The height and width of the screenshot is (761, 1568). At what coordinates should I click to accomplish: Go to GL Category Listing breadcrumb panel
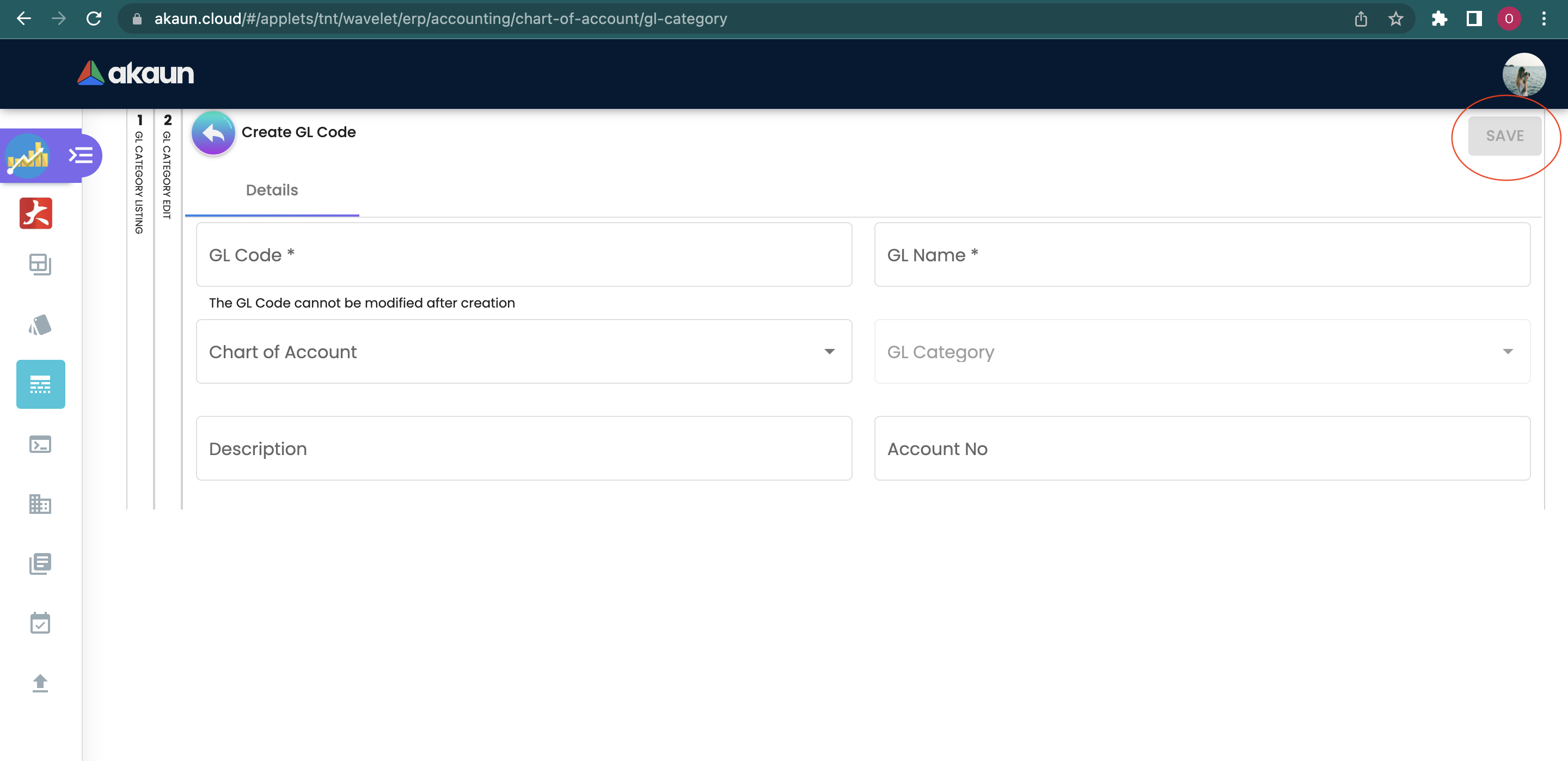pos(139,176)
